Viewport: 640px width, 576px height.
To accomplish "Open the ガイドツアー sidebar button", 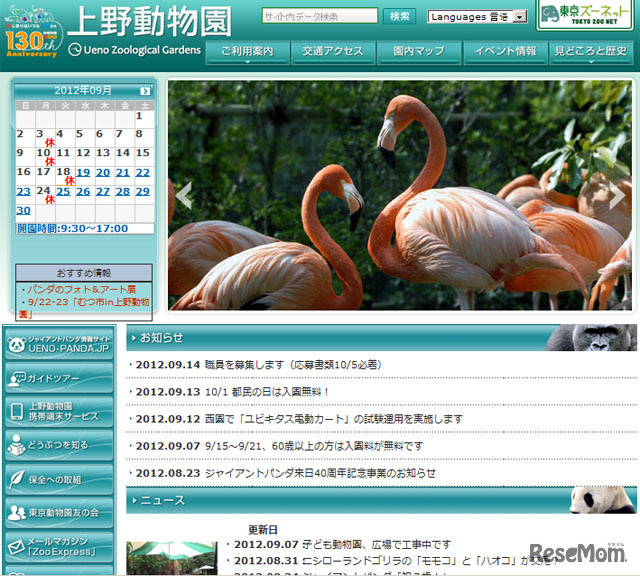I will pos(59,378).
